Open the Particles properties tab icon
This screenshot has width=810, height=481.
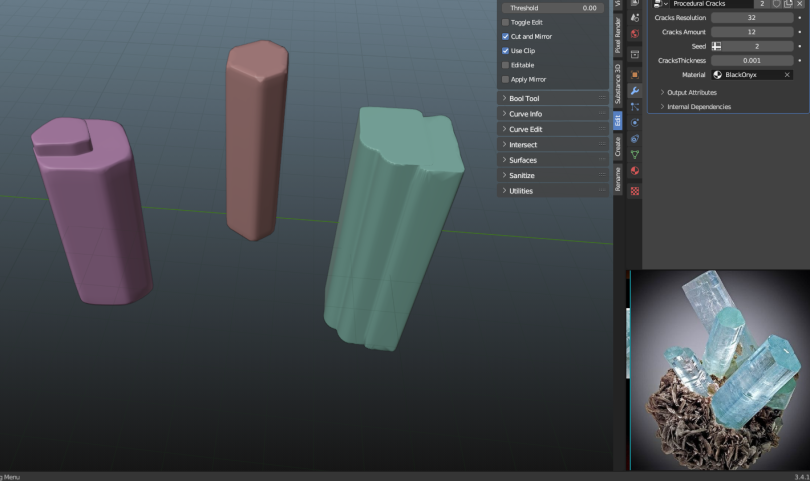(x=635, y=106)
